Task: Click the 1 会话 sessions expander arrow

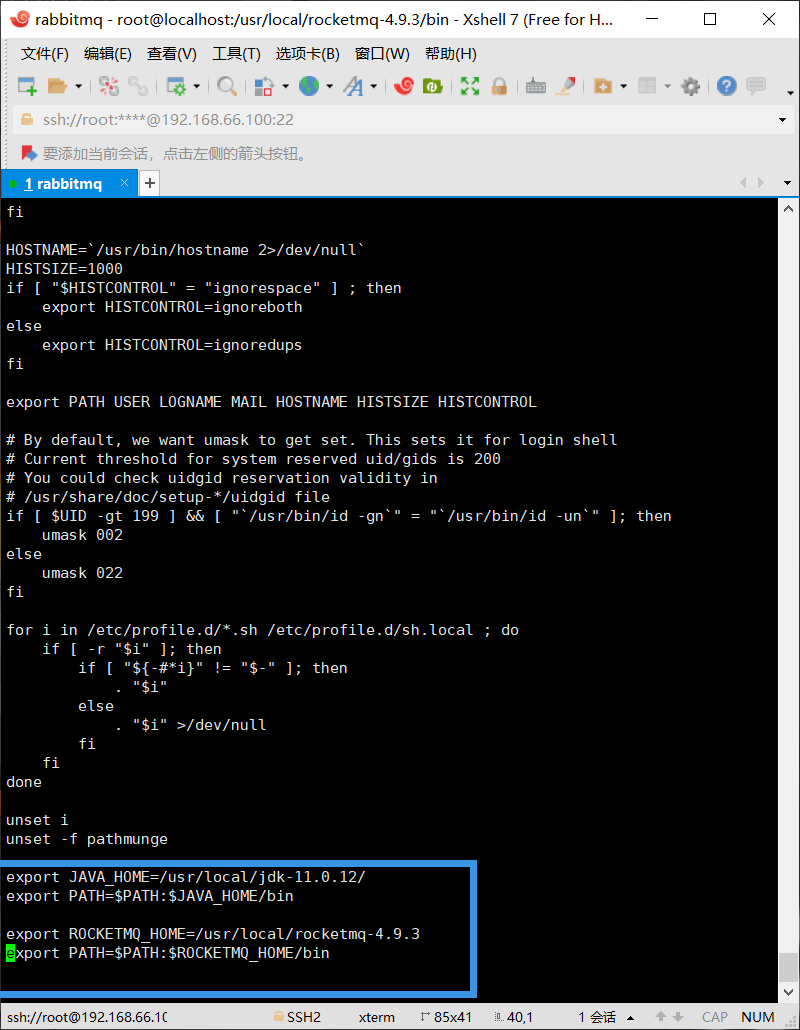Action: (x=631, y=1018)
